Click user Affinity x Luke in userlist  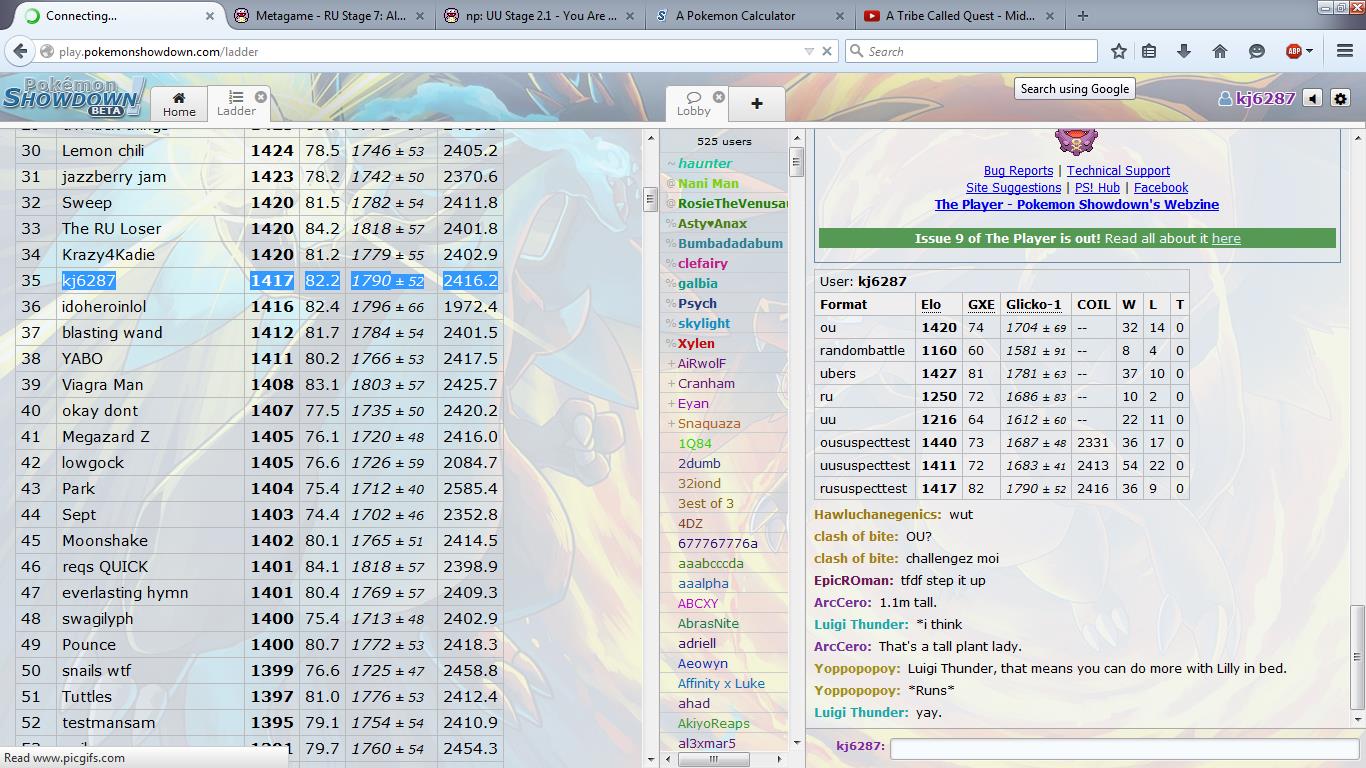[721, 684]
